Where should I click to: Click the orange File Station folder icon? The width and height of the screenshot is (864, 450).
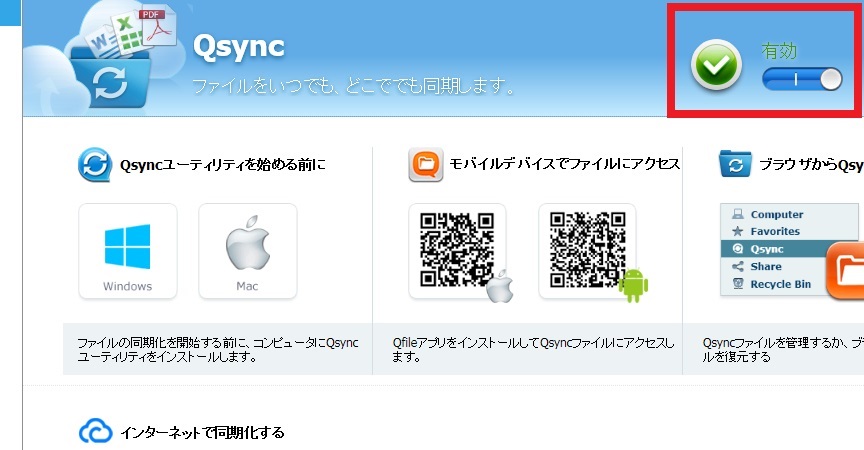click(845, 270)
